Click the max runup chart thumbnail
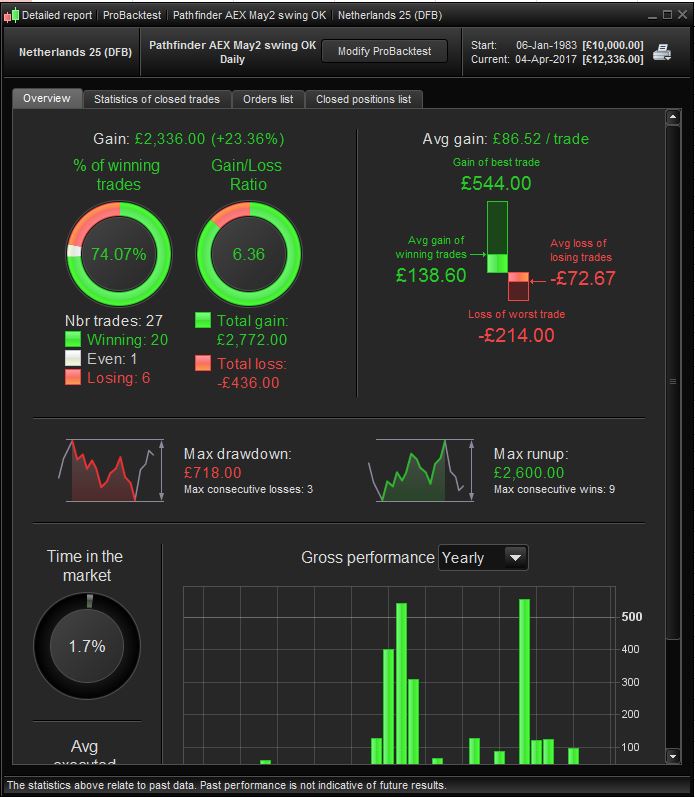 tap(421, 471)
